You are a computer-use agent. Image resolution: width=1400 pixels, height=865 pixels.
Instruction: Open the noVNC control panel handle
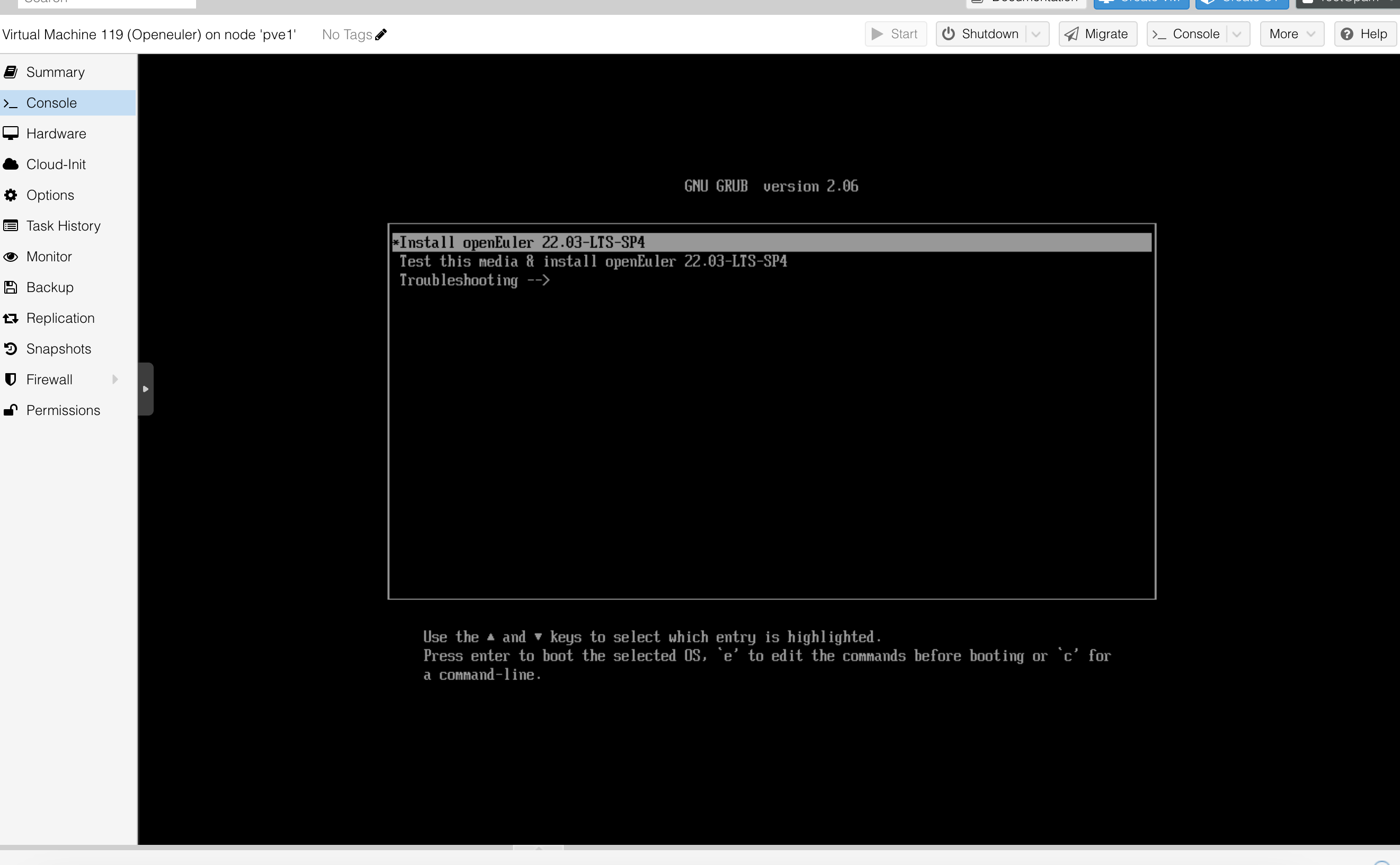pyautogui.click(x=146, y=389)
